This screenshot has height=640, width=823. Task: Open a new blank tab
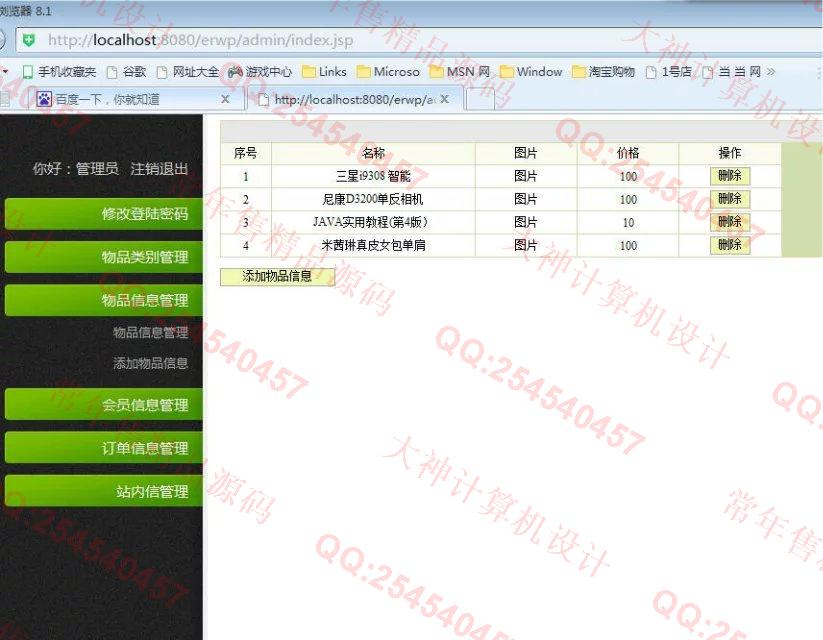480,99
